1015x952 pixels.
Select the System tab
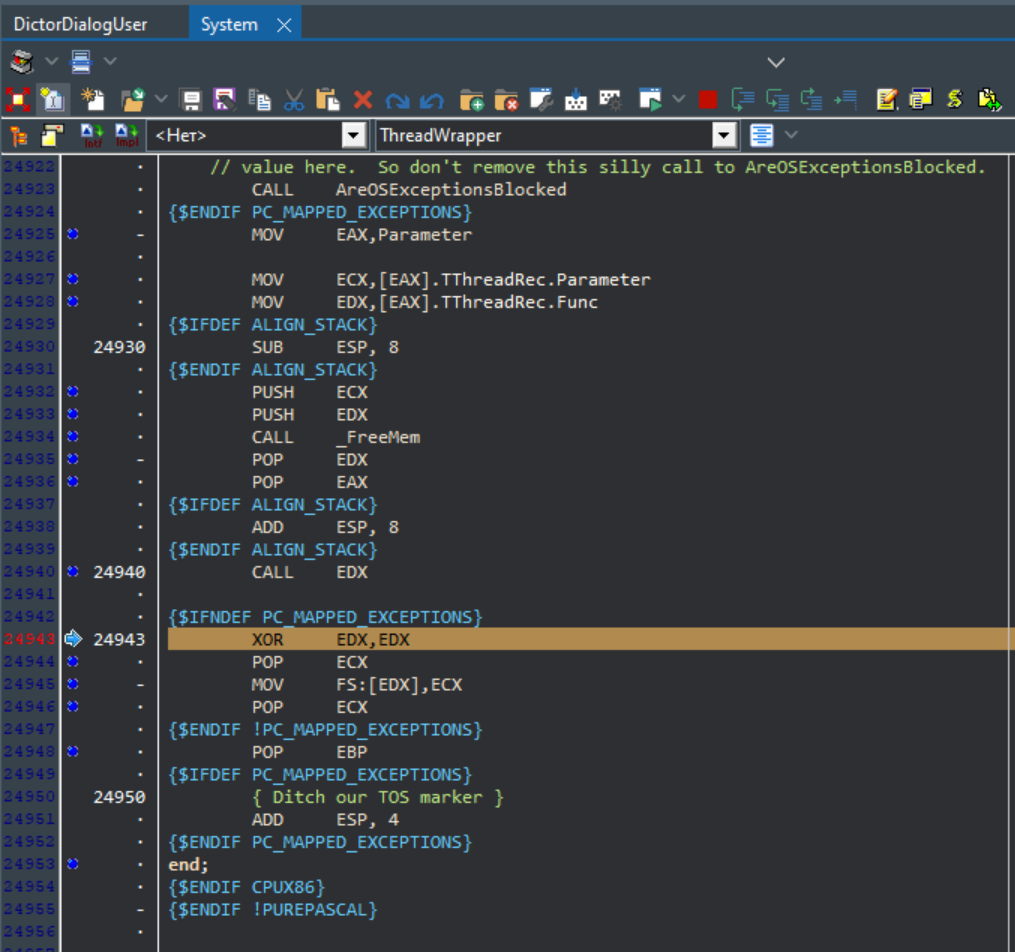click(x=229, y=25)
